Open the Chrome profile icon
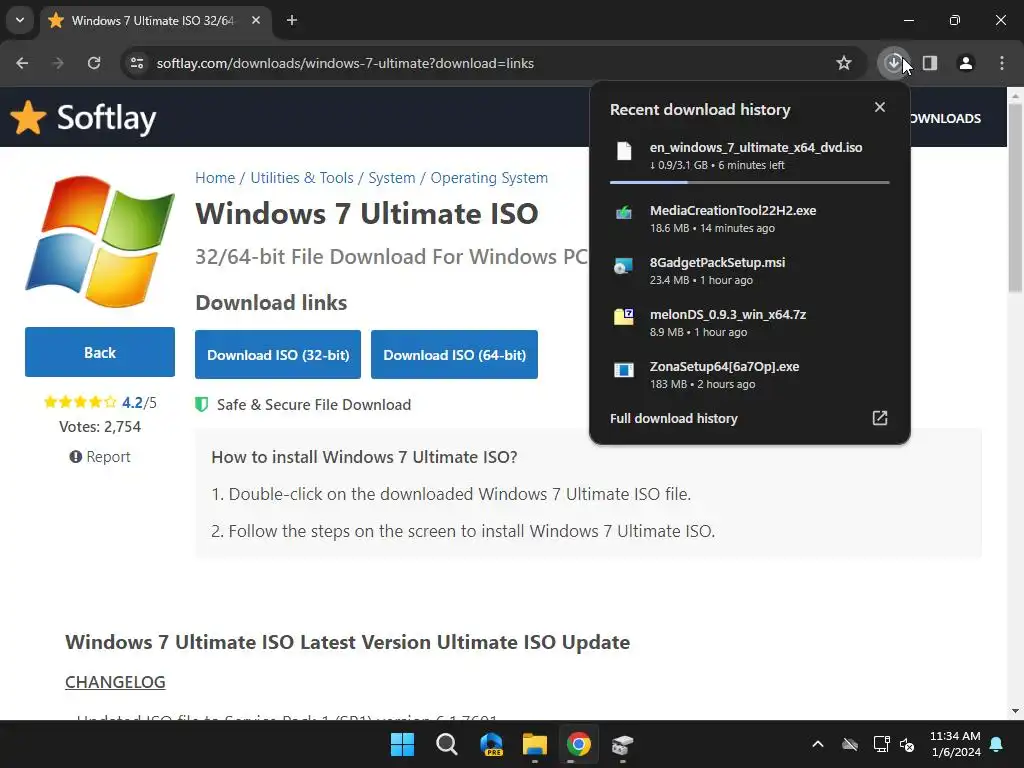 (x=965, y=63)
